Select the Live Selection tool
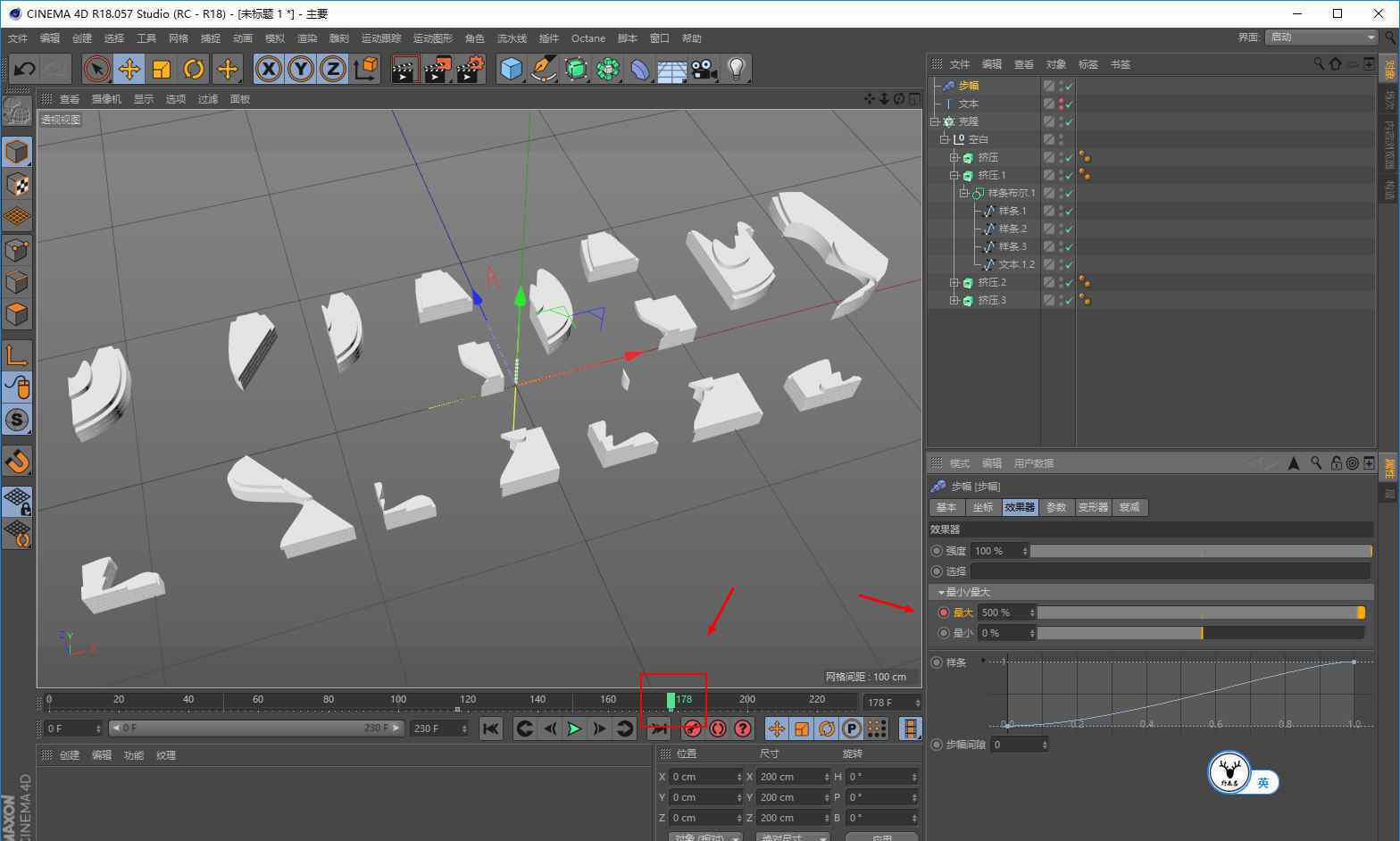The image size is (1400, 841). tap(96, 69)
